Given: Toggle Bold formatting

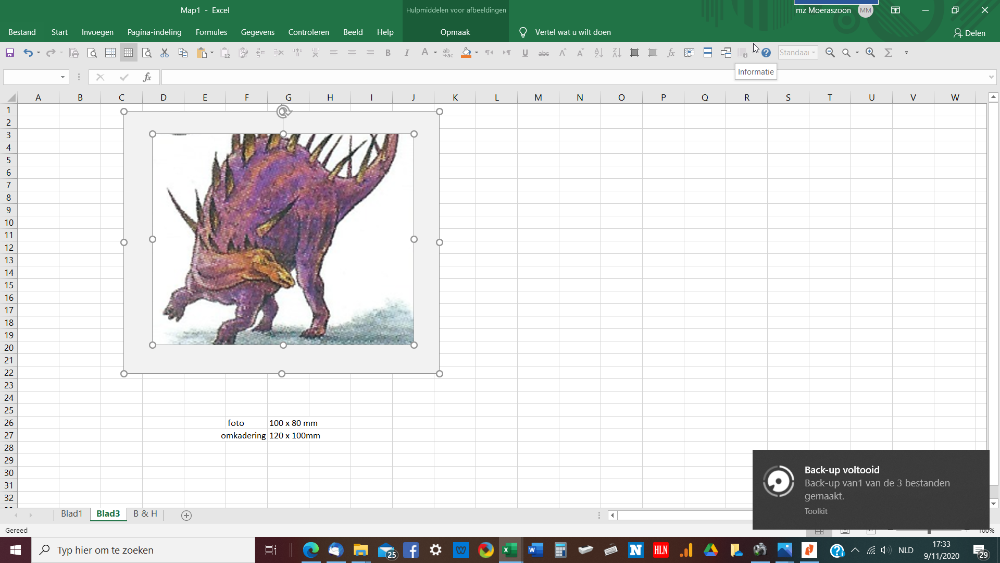Looking at the screenshot, I should click(x=388, y=53).
